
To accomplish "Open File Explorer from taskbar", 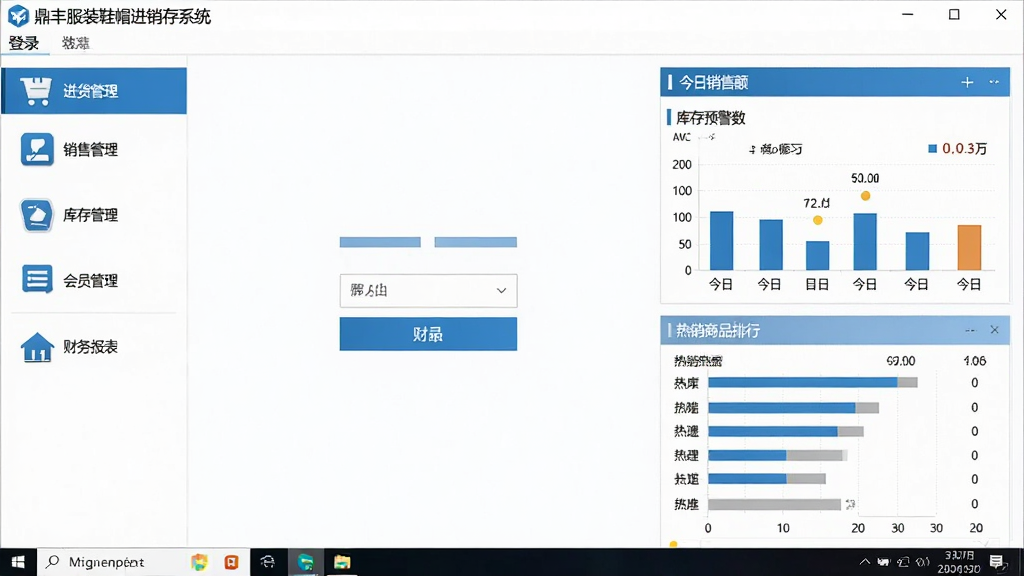I will pos(342,562).
